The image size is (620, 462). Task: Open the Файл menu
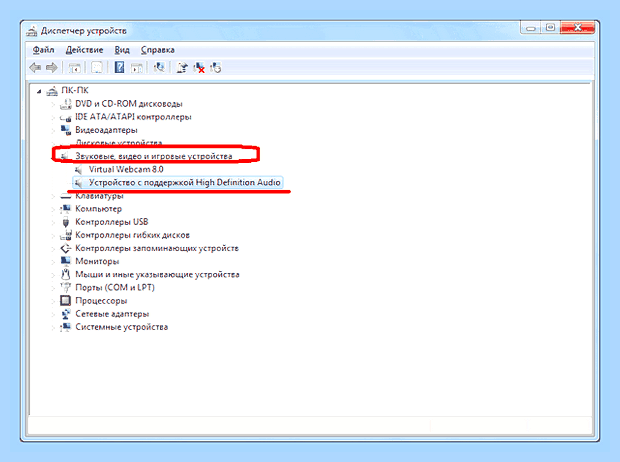tap(43, 50)
